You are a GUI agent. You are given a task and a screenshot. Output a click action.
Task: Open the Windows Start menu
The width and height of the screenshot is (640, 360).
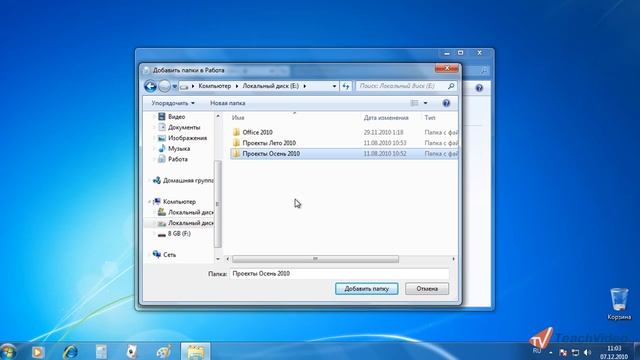click(x=8, y=351)
